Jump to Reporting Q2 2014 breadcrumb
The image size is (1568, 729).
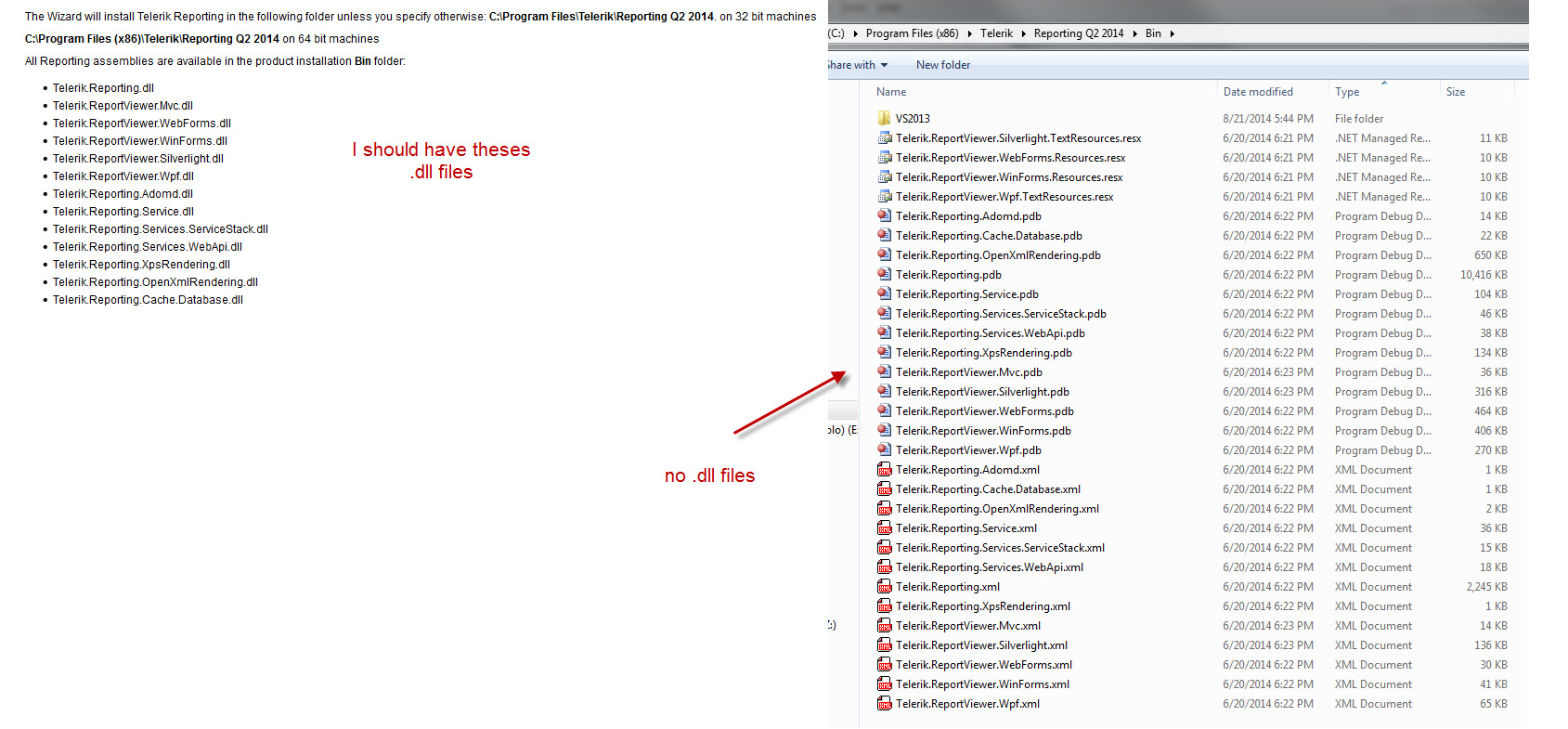tap(1079, 33)
